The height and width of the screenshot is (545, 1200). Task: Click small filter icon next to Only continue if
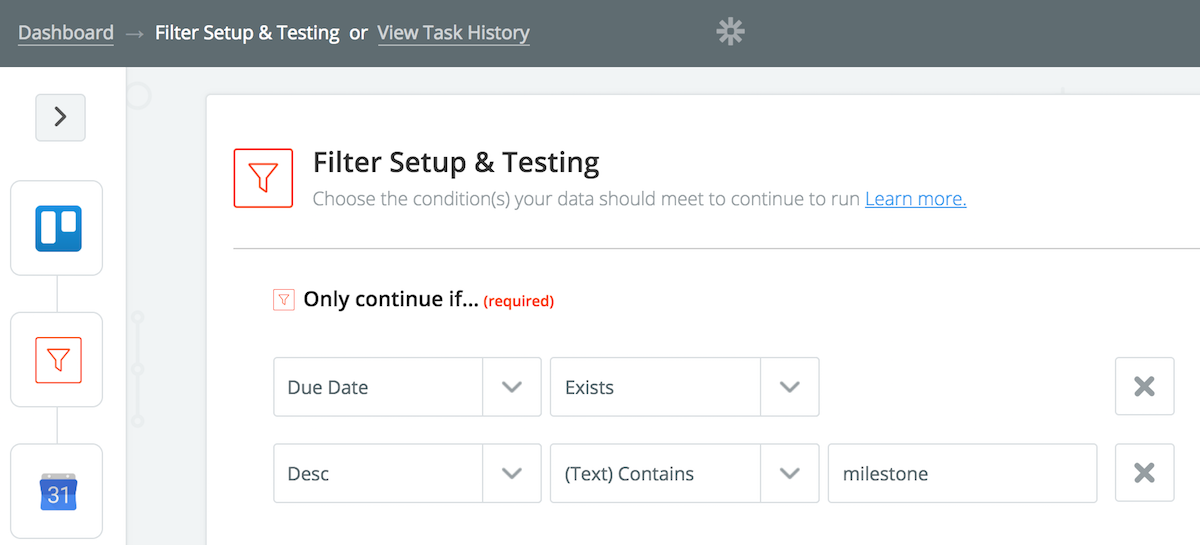[x=284, y=299]
